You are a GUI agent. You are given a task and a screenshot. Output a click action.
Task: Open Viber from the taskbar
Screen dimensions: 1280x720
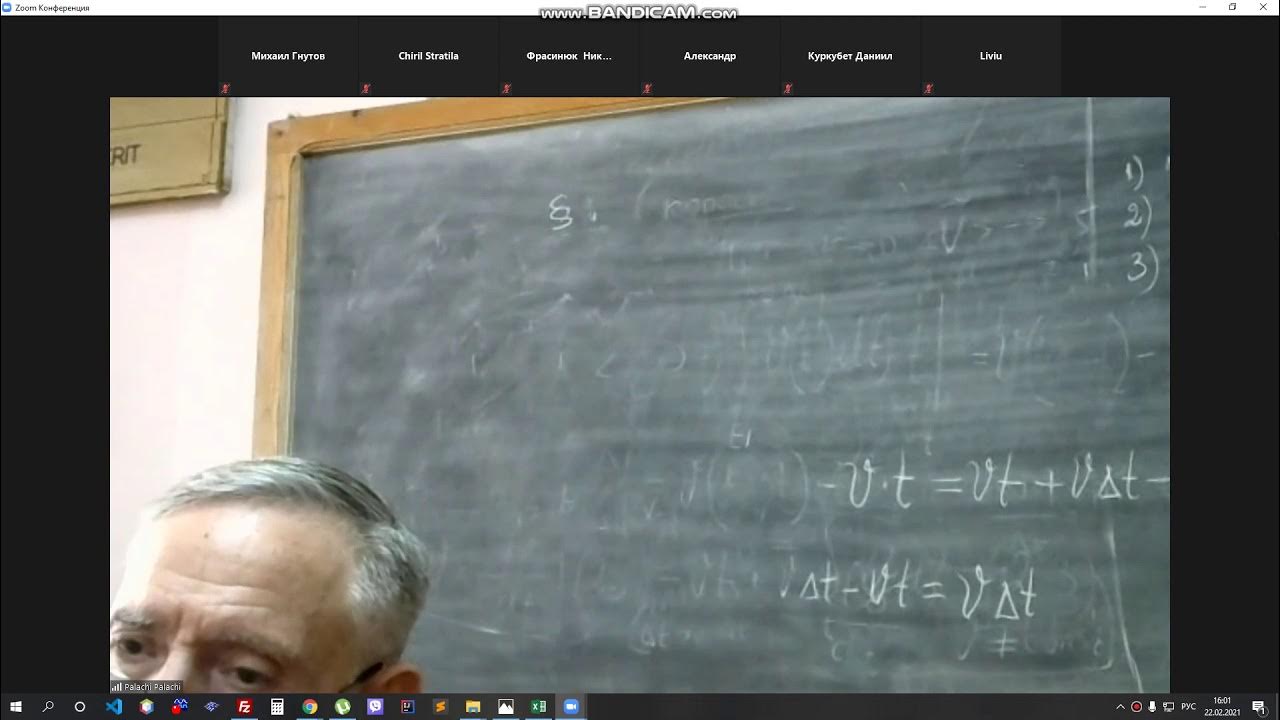point(375,707)
